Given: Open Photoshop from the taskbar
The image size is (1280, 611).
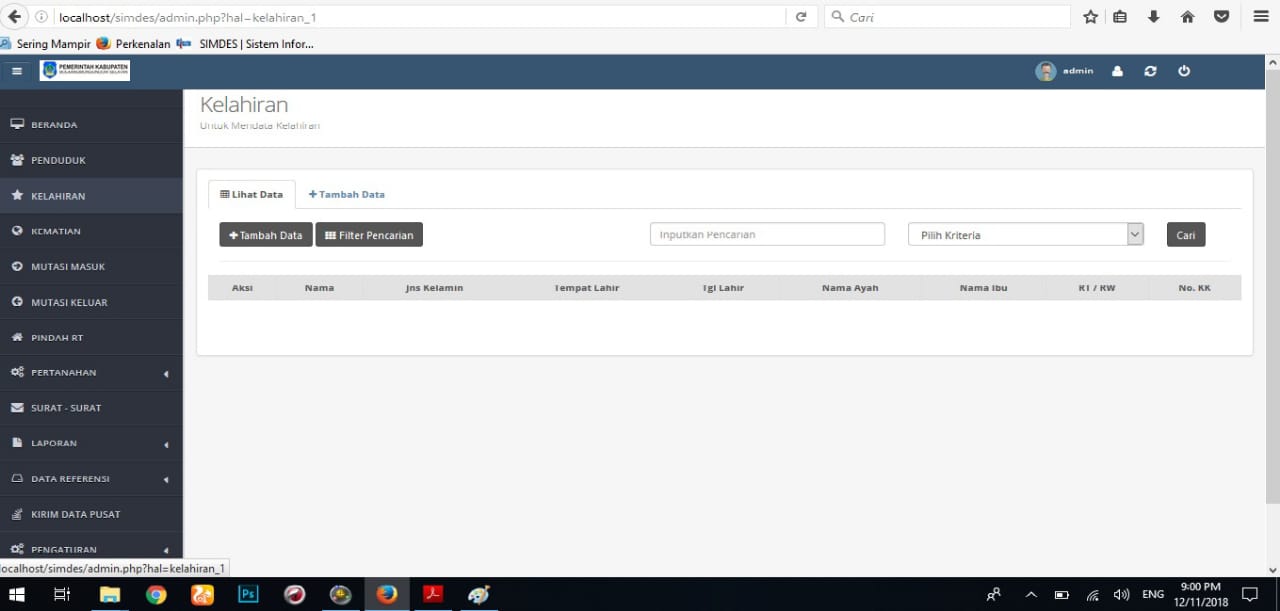Looking at the screenshot, I should coord(248,594).
